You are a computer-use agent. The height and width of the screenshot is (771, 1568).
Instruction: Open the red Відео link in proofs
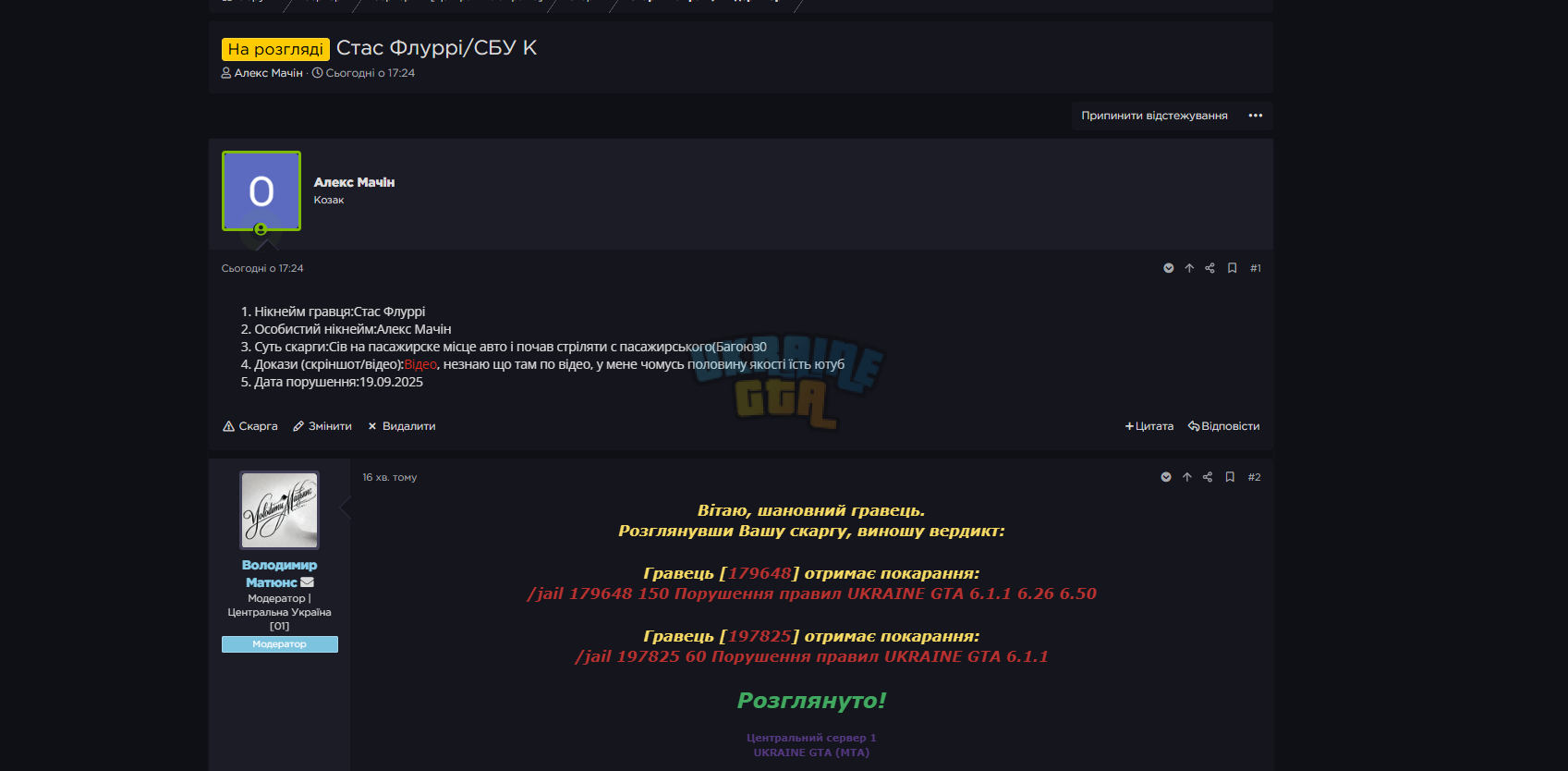pyautogui.click(x=419, y=364)
